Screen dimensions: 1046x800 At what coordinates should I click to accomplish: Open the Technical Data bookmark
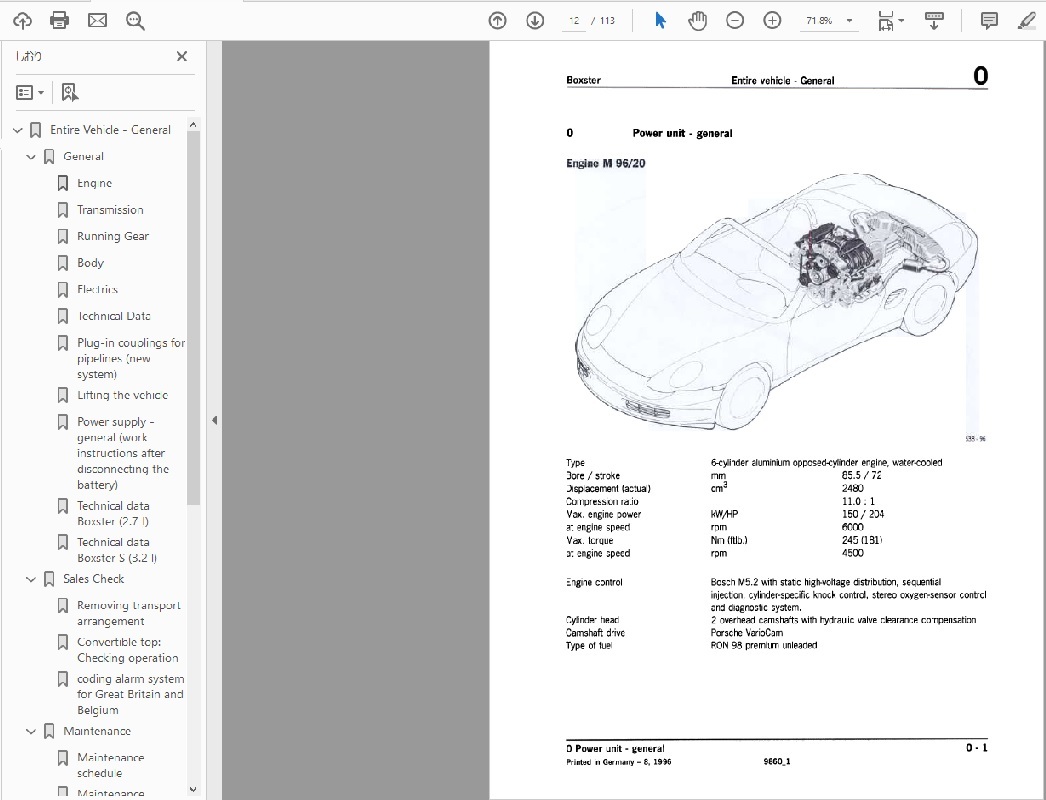[x=114, y=316]
